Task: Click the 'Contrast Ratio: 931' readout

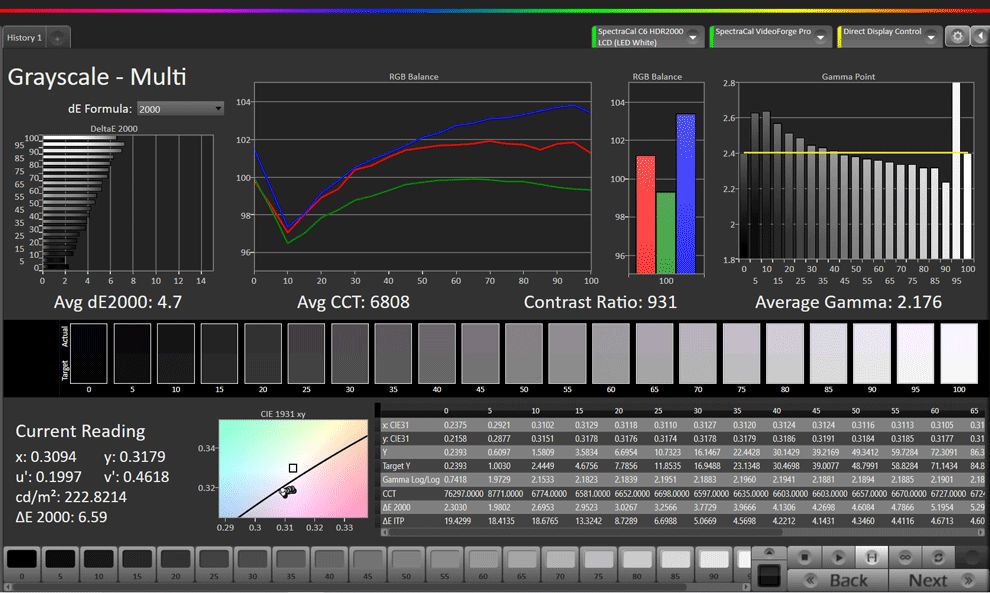Action: pos(600,302)
